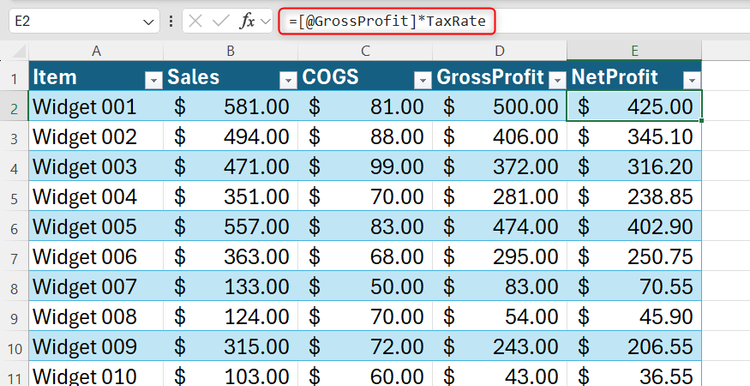The image size is (750, 386).
Task: Select the Widget 010 cell
Action: [96, 375]
